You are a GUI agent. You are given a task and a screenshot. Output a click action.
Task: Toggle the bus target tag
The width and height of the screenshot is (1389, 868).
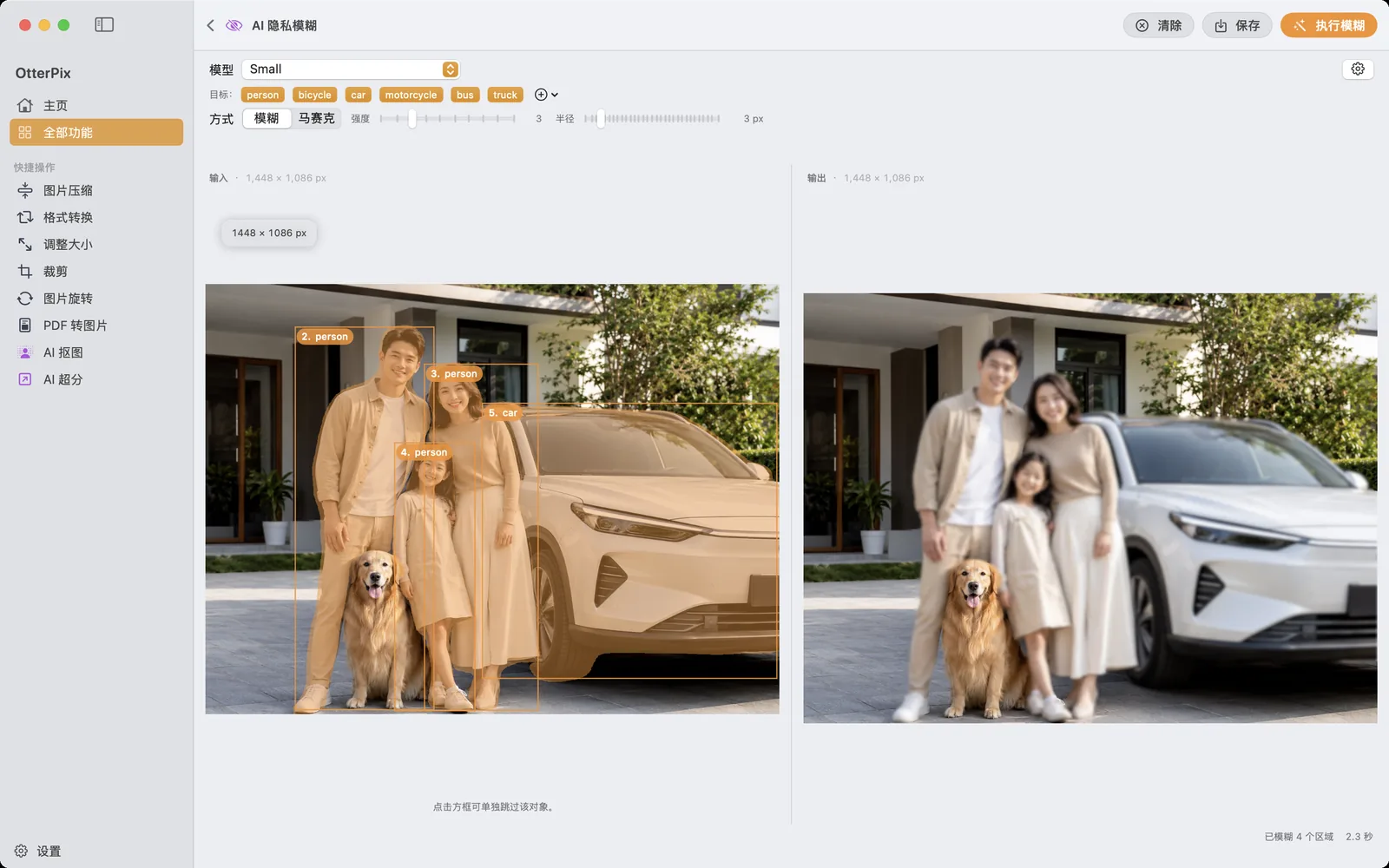point(465,95)
